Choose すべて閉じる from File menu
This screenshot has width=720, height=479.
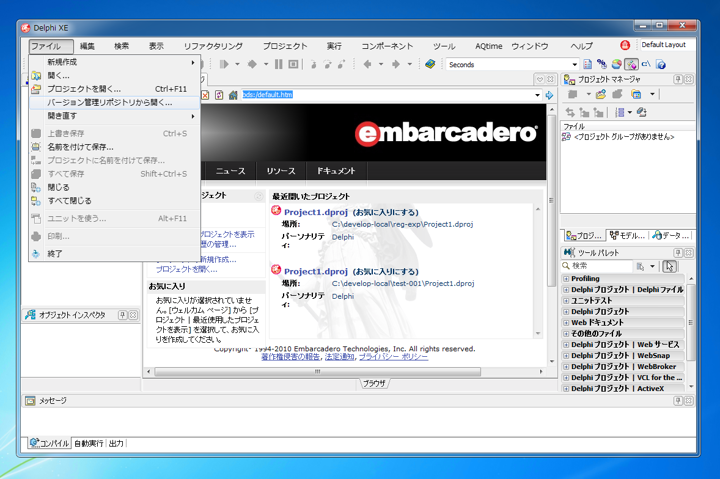(115, 201)
